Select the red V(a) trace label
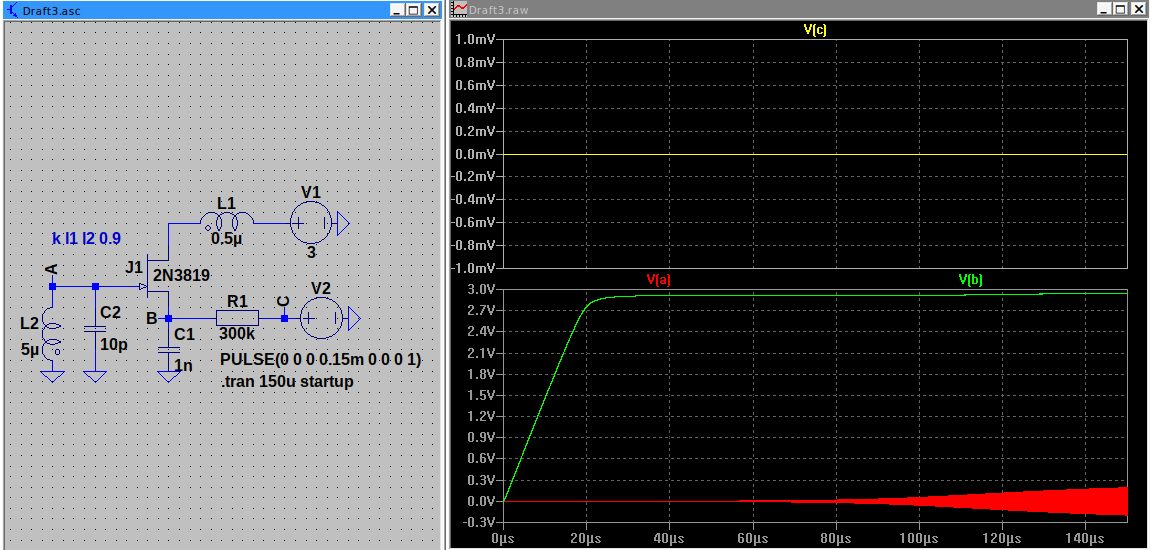 658,280
